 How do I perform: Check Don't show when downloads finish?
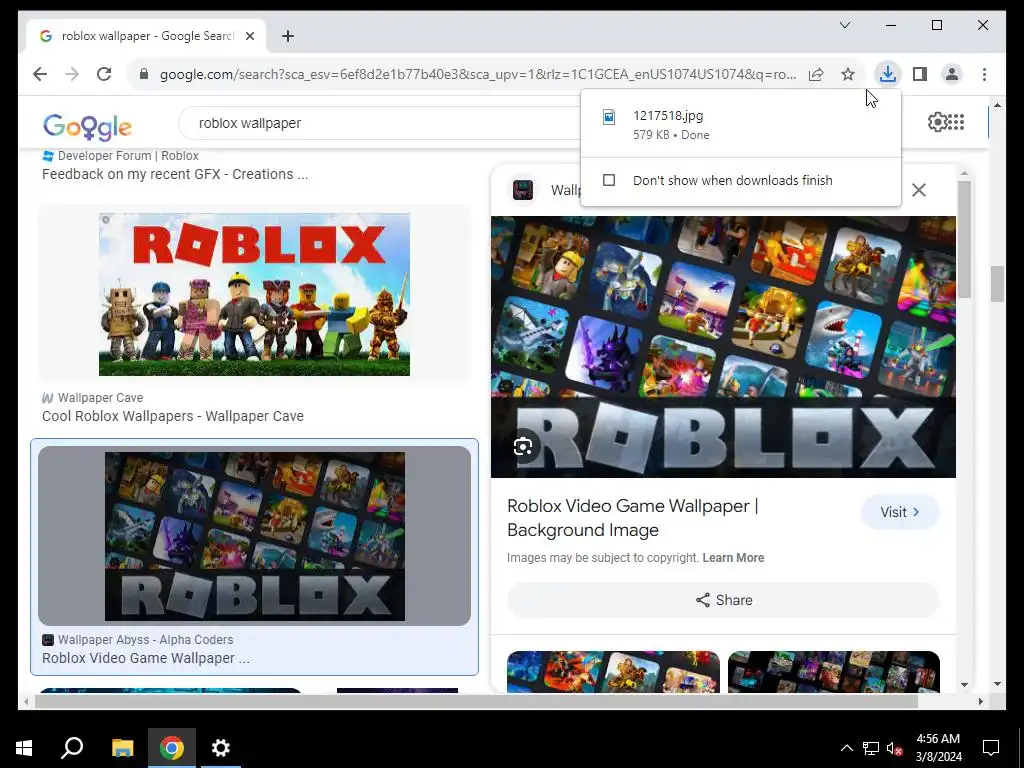[609, 180]
